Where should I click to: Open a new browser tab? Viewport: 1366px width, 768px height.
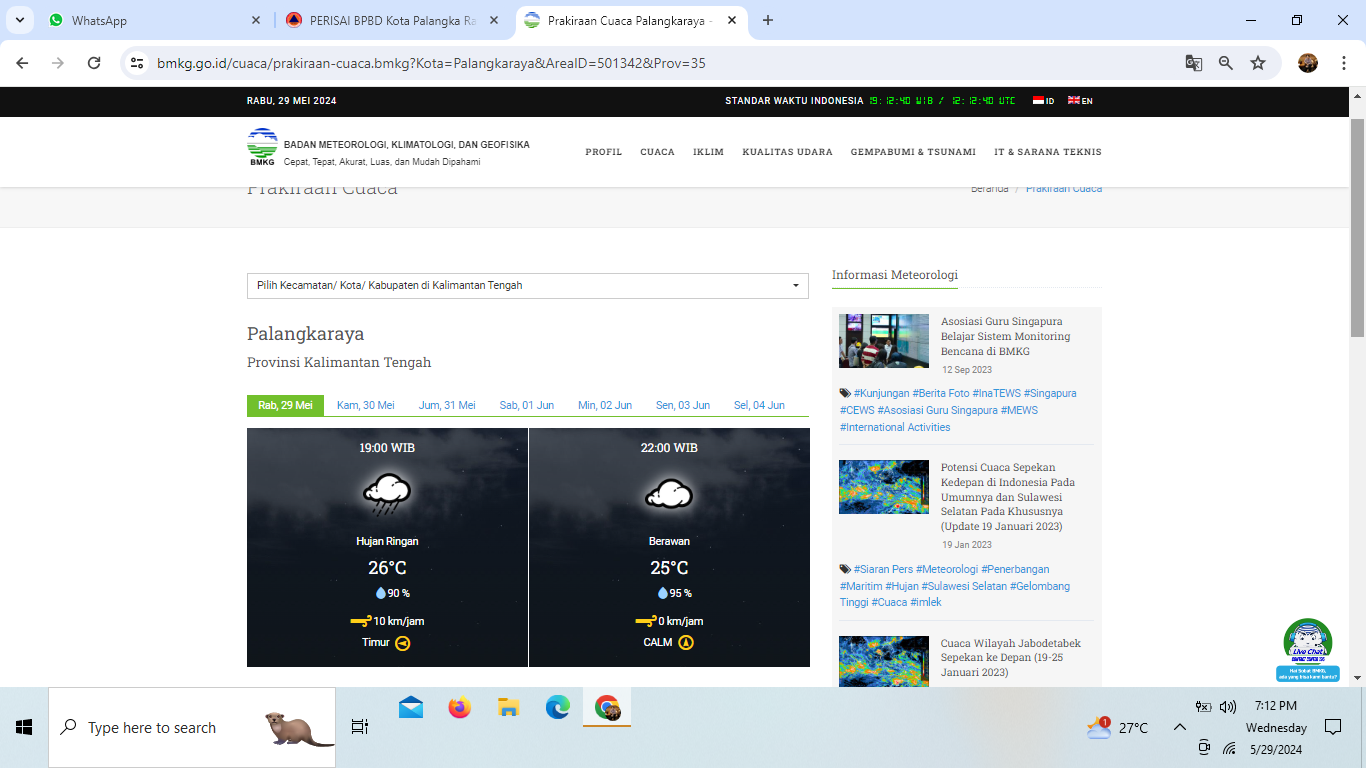[768, 20]
